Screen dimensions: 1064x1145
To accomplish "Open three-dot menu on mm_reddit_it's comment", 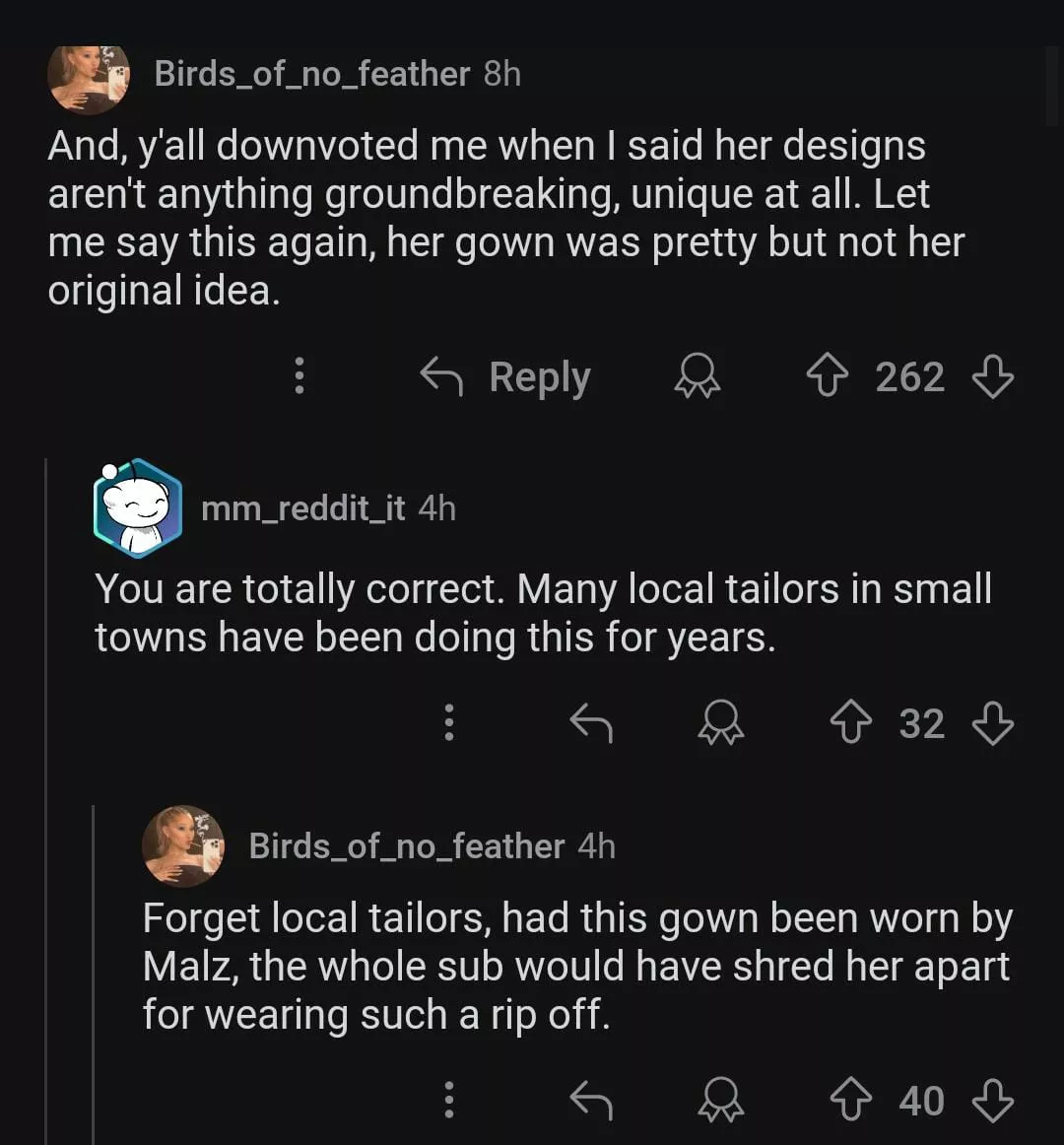I will 449,724.
